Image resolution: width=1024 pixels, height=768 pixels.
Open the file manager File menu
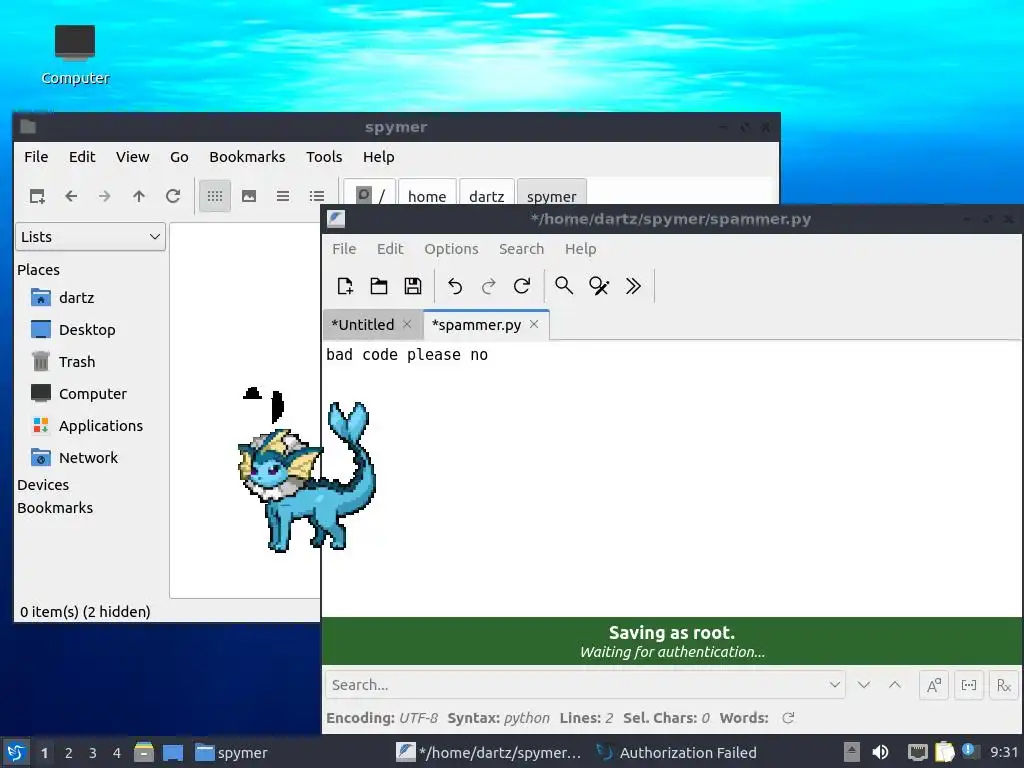coord(36,157)
